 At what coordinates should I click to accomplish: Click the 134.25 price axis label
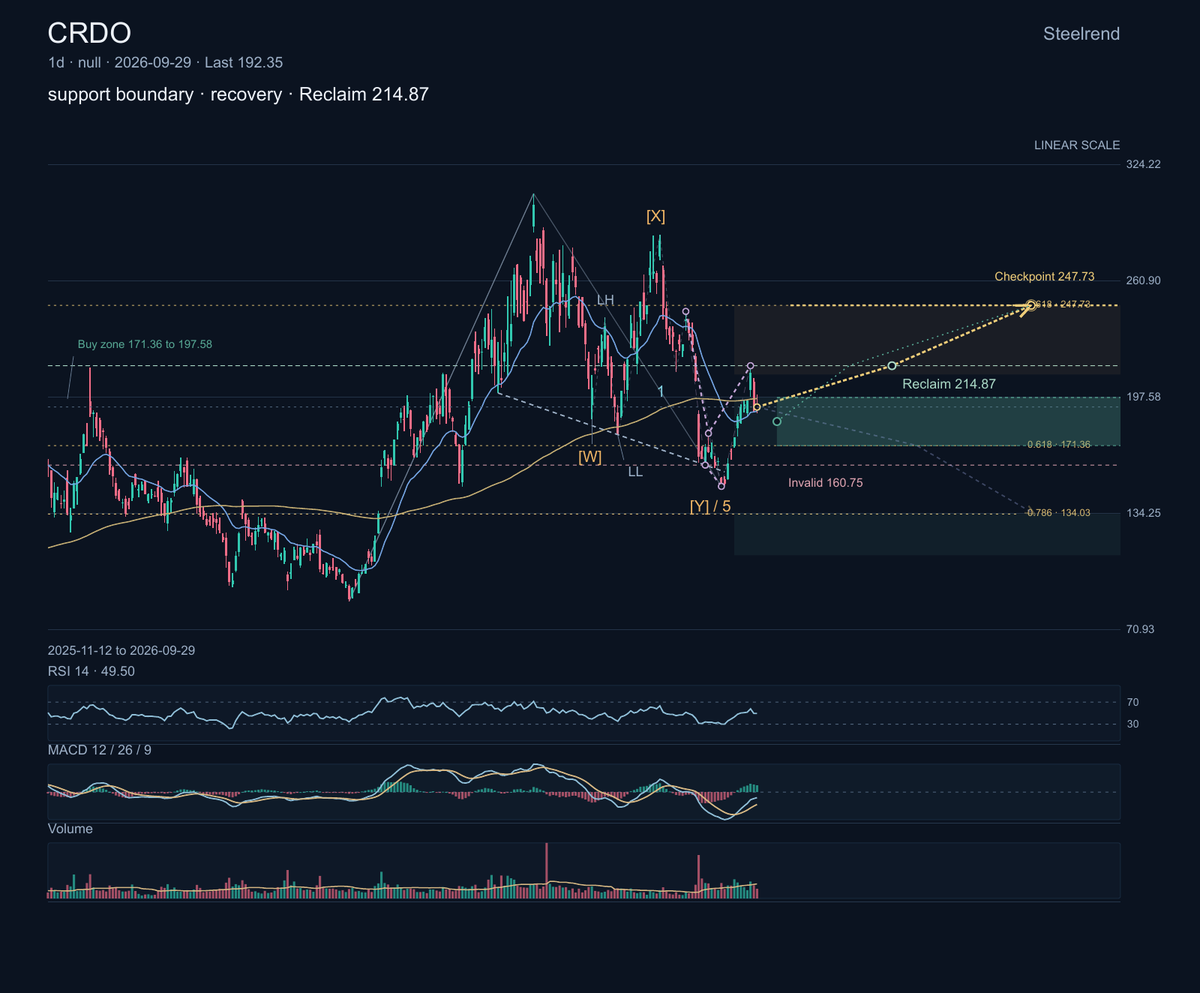[x=1143, y=513]
